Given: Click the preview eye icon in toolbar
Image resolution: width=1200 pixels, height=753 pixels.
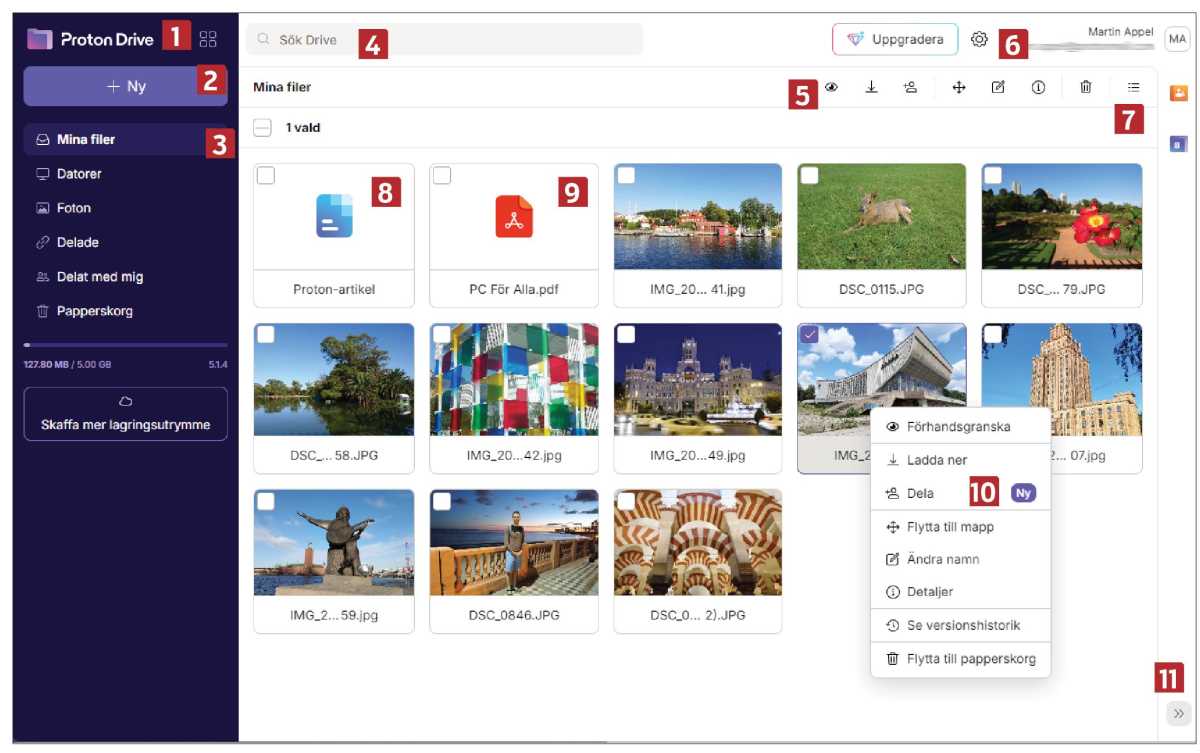Looking at the screenshot, I should (x=831, y=88).
